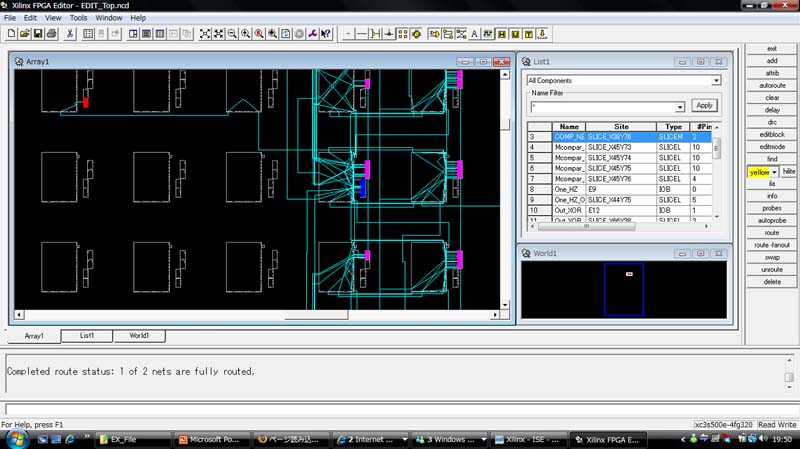Click the Open folder toolbar icon
Image resolution: width=800 pixels, height=449 pixels.
[x=24, y=34]
